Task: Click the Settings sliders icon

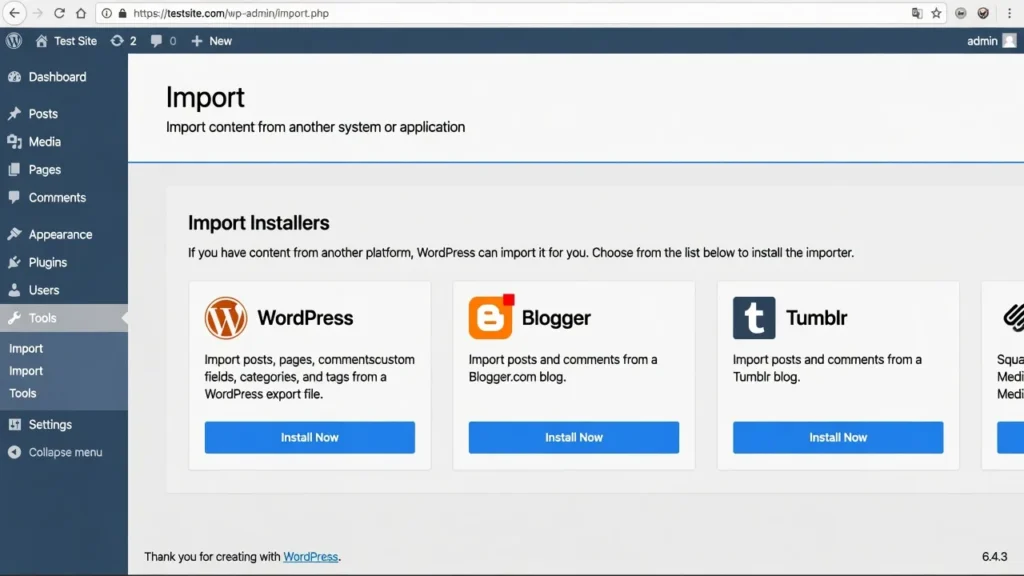Action: pyautogui.click(x=14, y=424)
